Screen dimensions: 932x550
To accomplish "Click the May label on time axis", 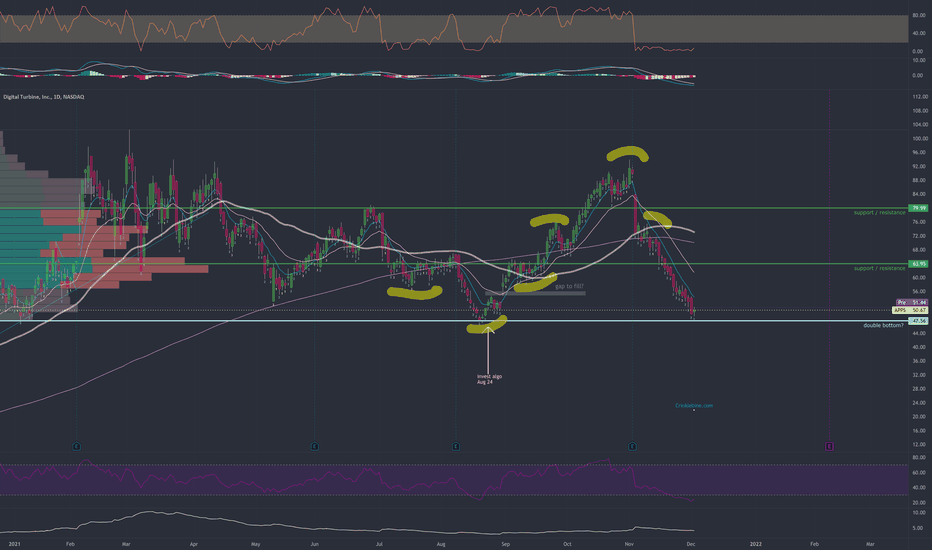I will (x=256, y=543).
